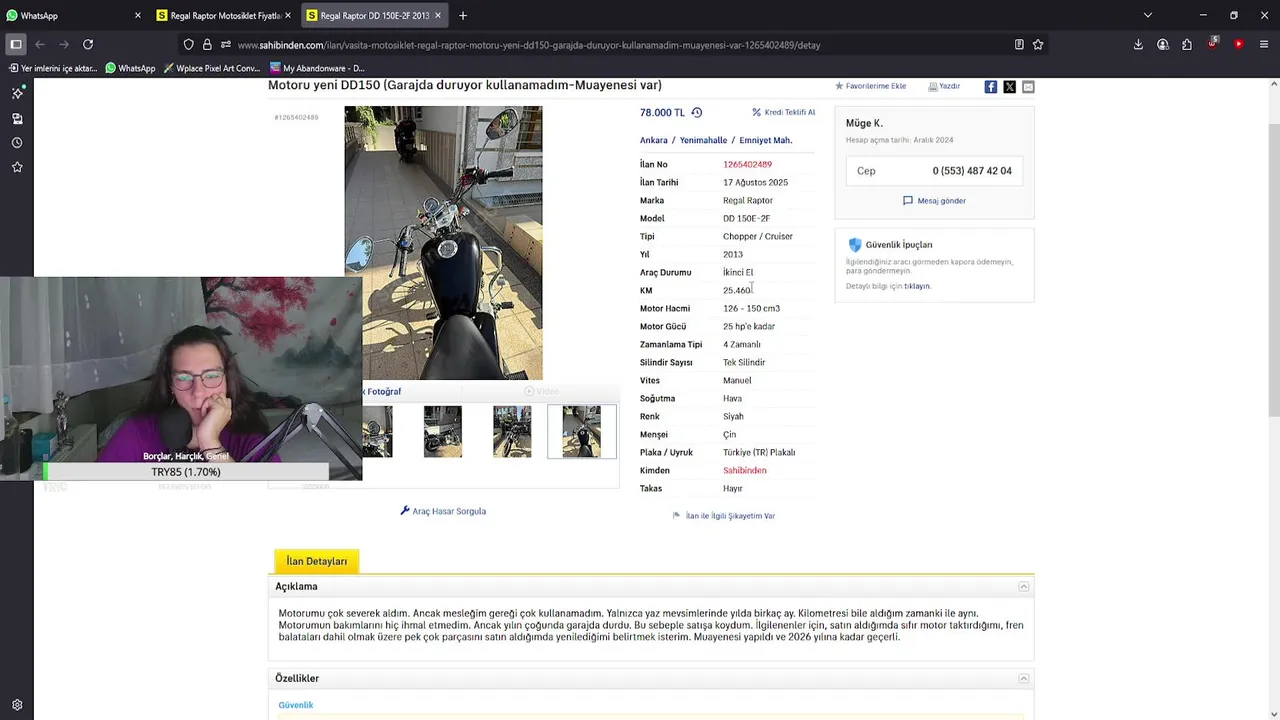Viewport: 1280px width, 720px height.
Task: Open the Firefox account icon
Action: pyautogui.click(x=1163, y=45)
